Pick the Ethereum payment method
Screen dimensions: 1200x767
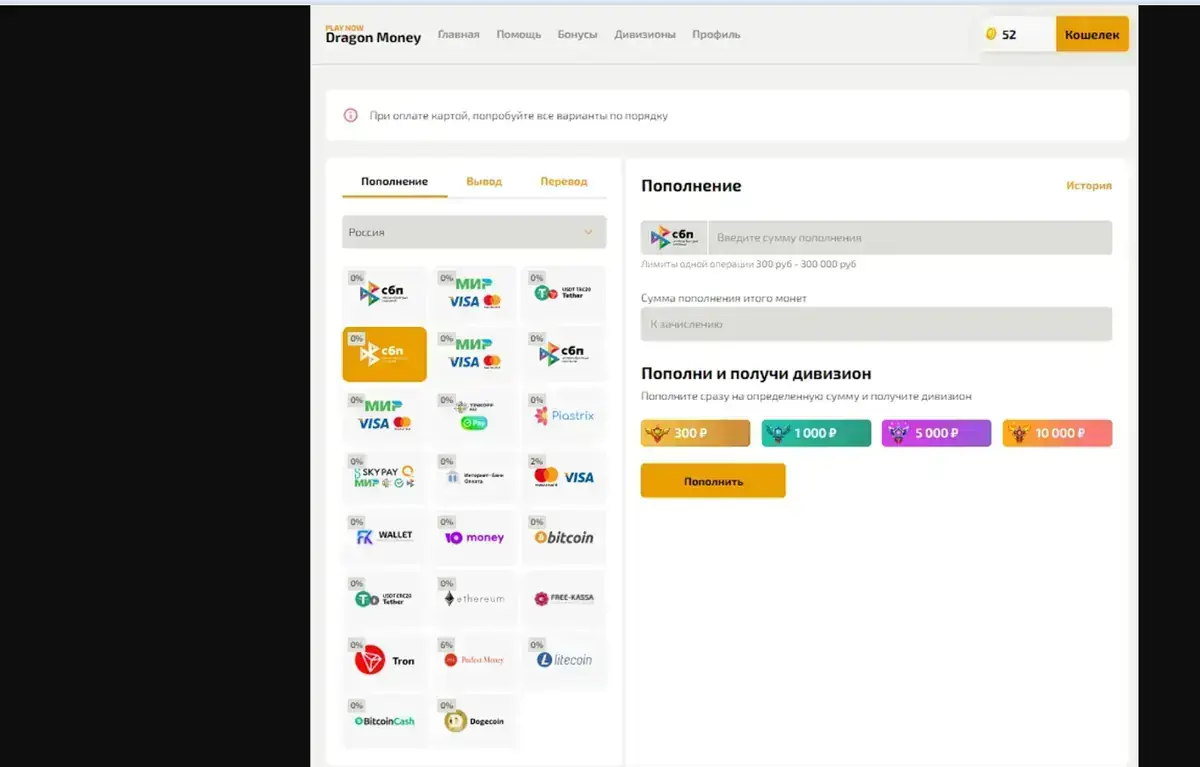[x=476, y=599]
